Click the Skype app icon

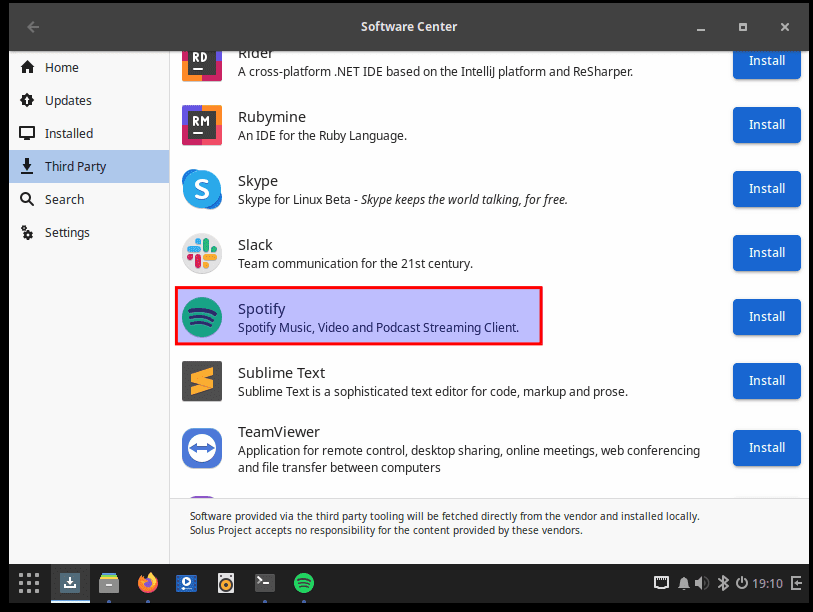202,189
